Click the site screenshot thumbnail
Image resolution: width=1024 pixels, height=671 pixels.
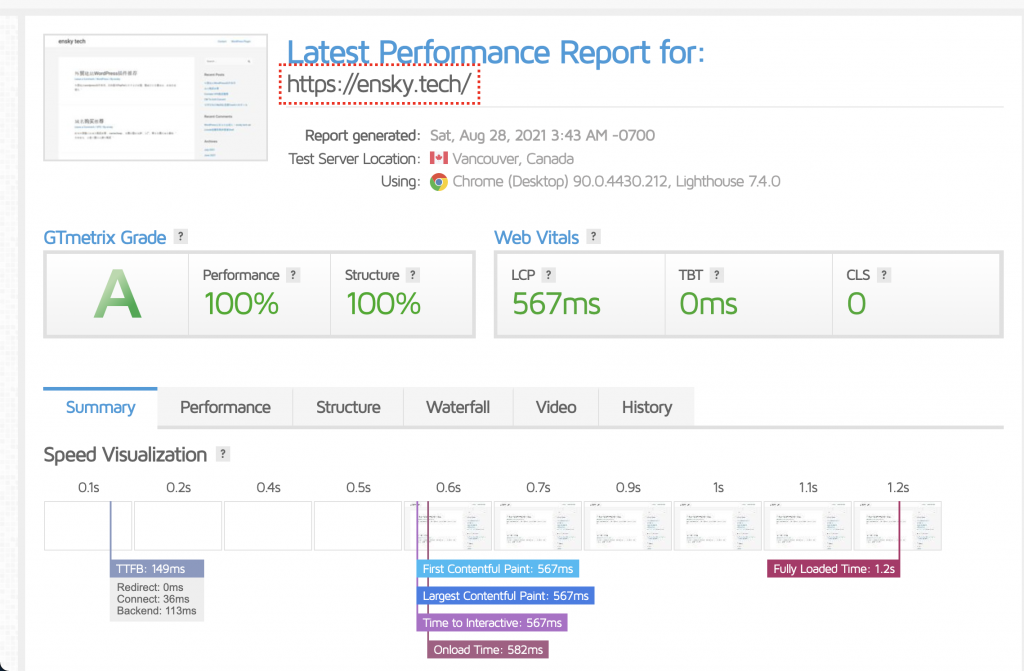pos(156,97)
